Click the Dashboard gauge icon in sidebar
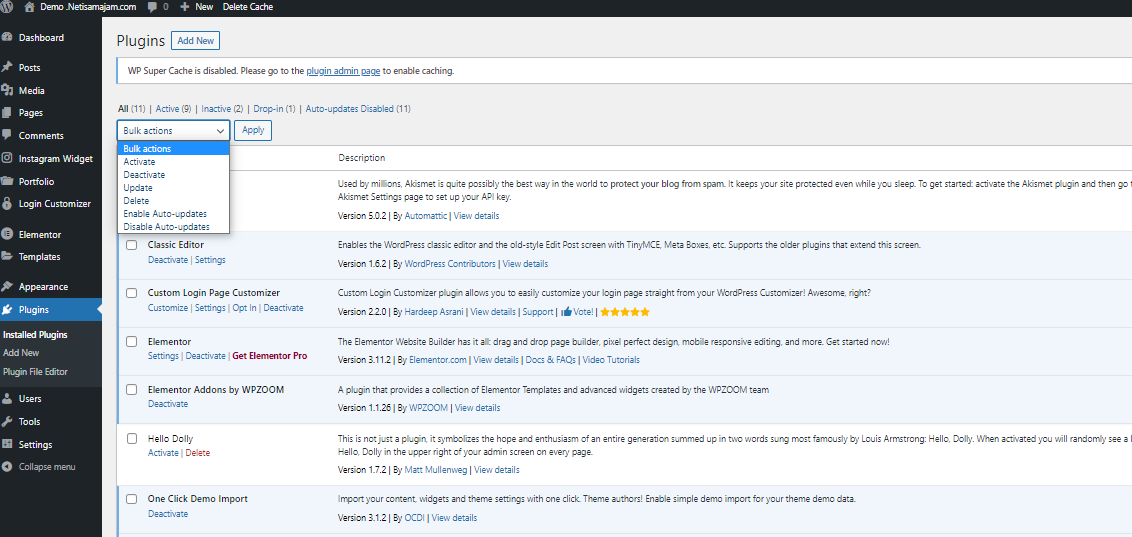 tap(7, 38)
